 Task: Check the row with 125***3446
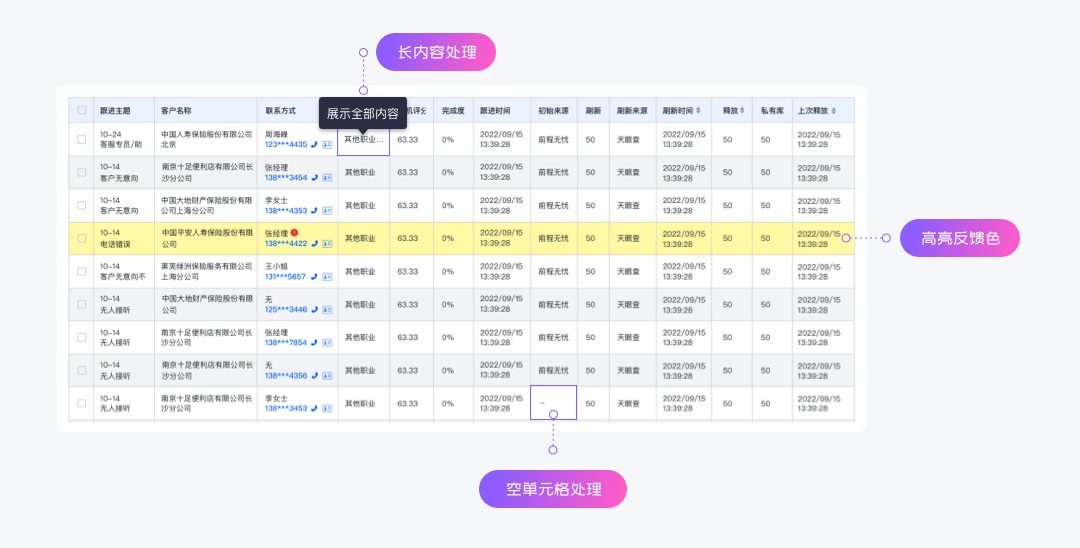[82, 304]
